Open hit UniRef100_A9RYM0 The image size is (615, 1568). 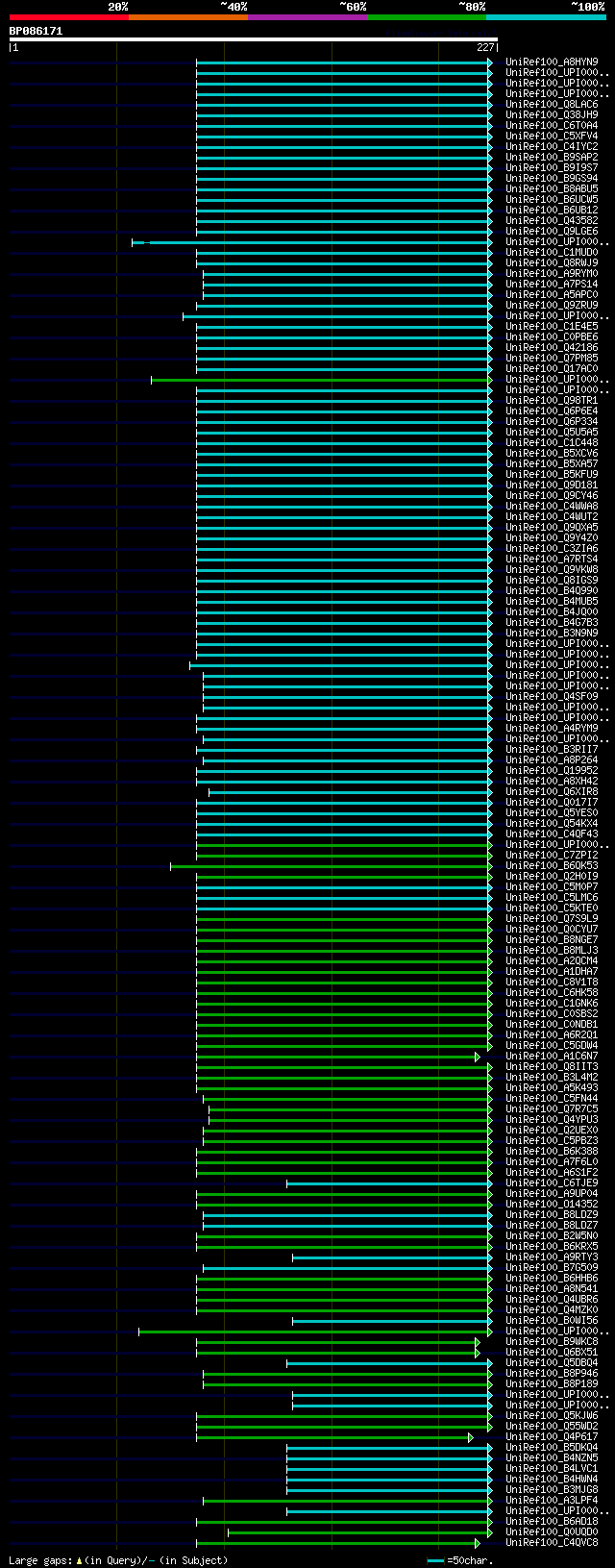point(552,273)
